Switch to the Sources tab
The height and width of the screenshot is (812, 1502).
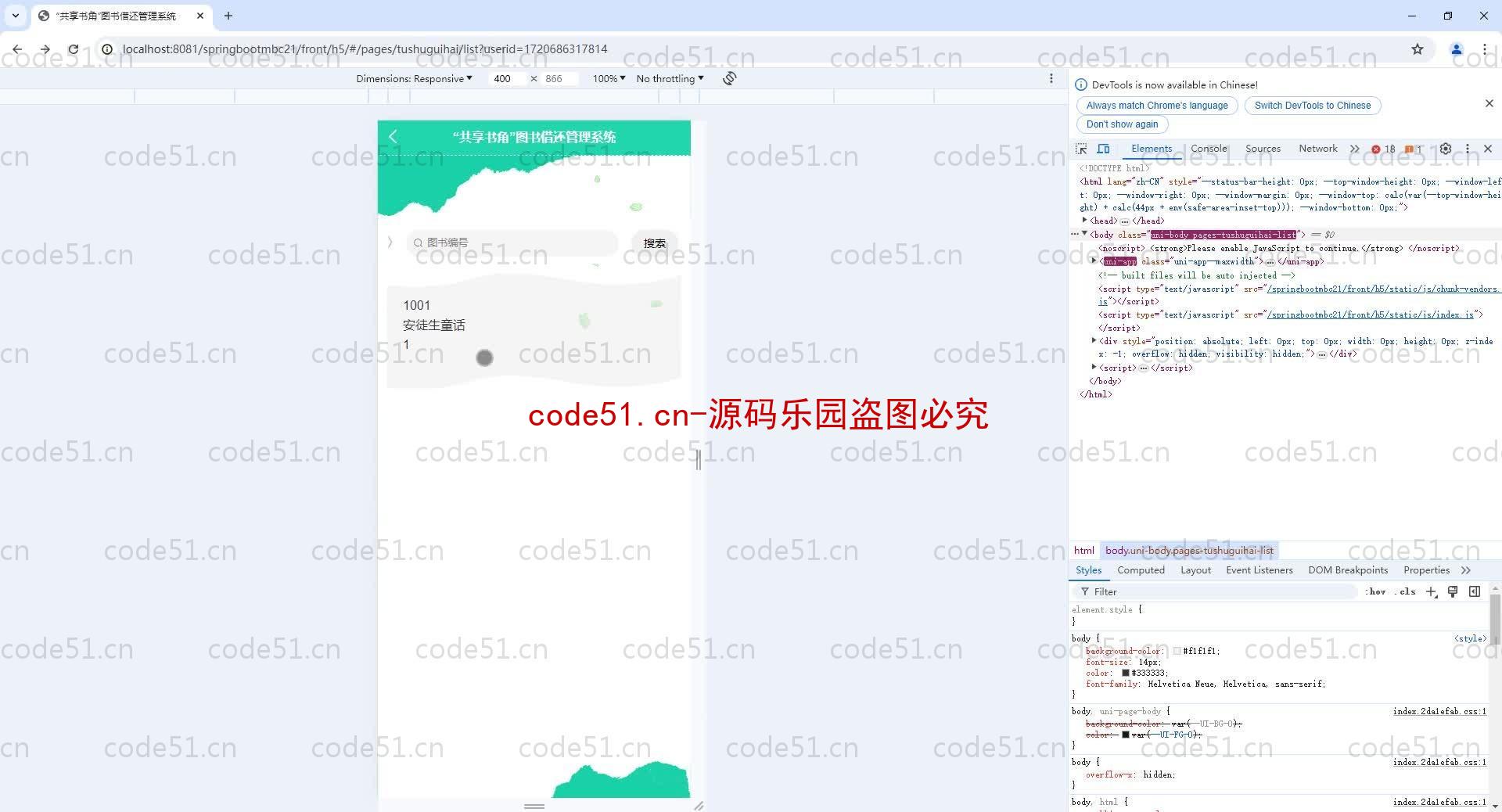1263,149
